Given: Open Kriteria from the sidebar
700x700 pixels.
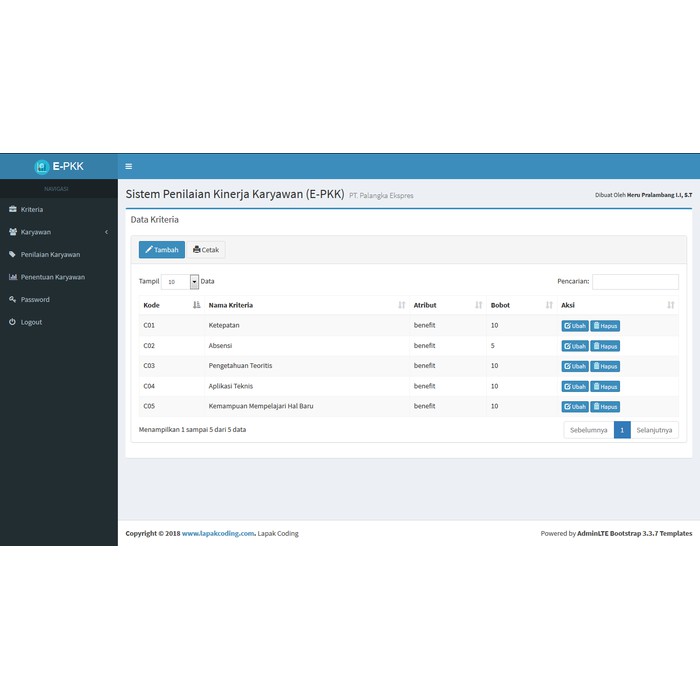Looking at the screenshot, I should 32,210.
